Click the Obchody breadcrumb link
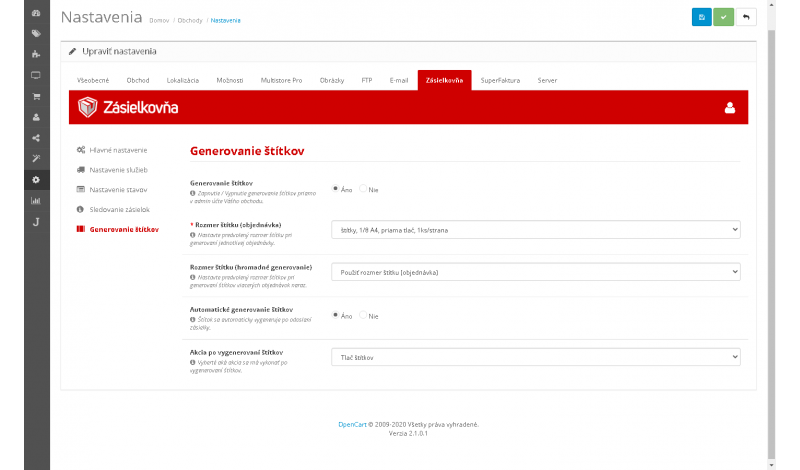The image size is (800, 470). tap(190, 20)
